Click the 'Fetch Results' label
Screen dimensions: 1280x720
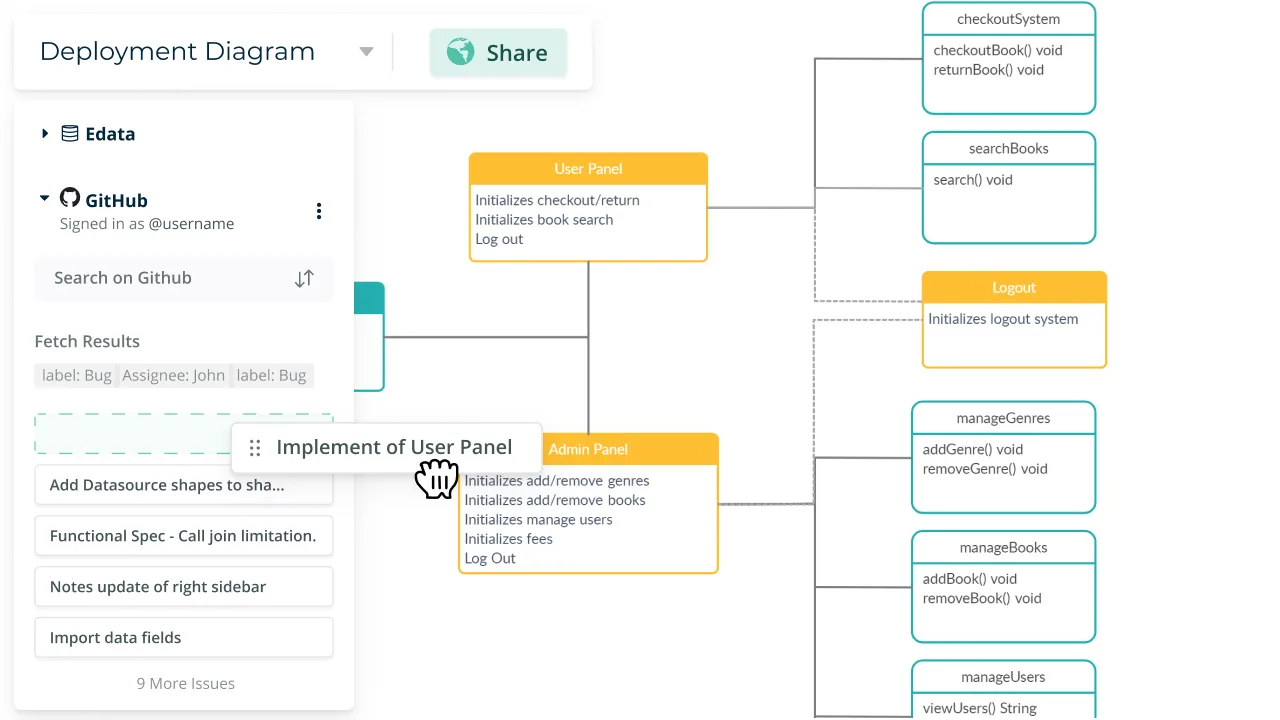tap(87, 341)
